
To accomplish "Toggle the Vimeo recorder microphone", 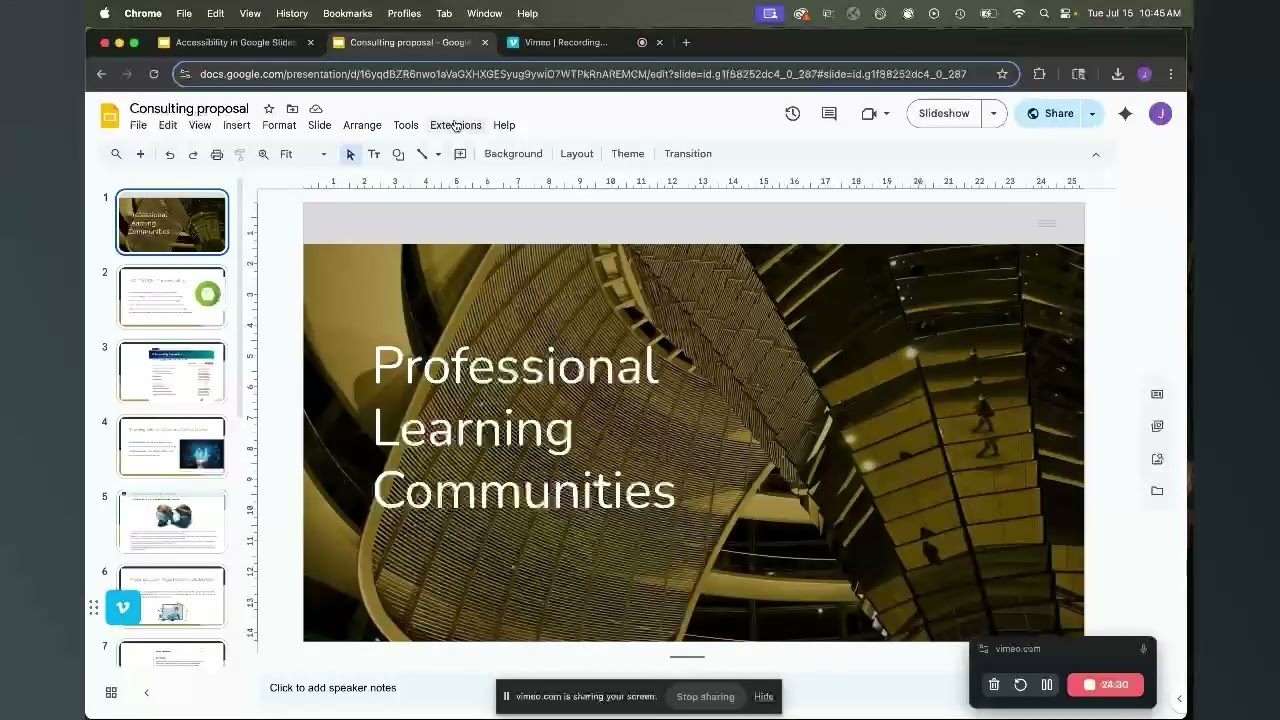I will click(x=1143, y=649).
